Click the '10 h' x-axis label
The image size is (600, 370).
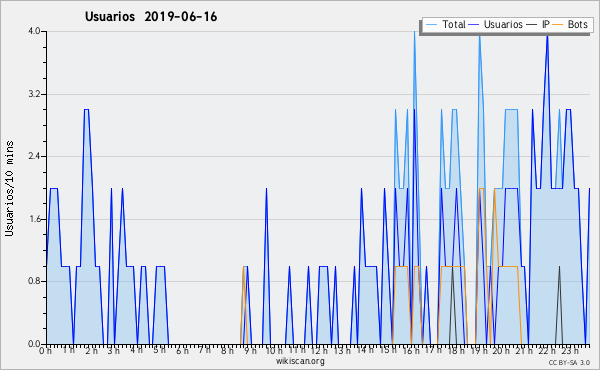[274, 351]
